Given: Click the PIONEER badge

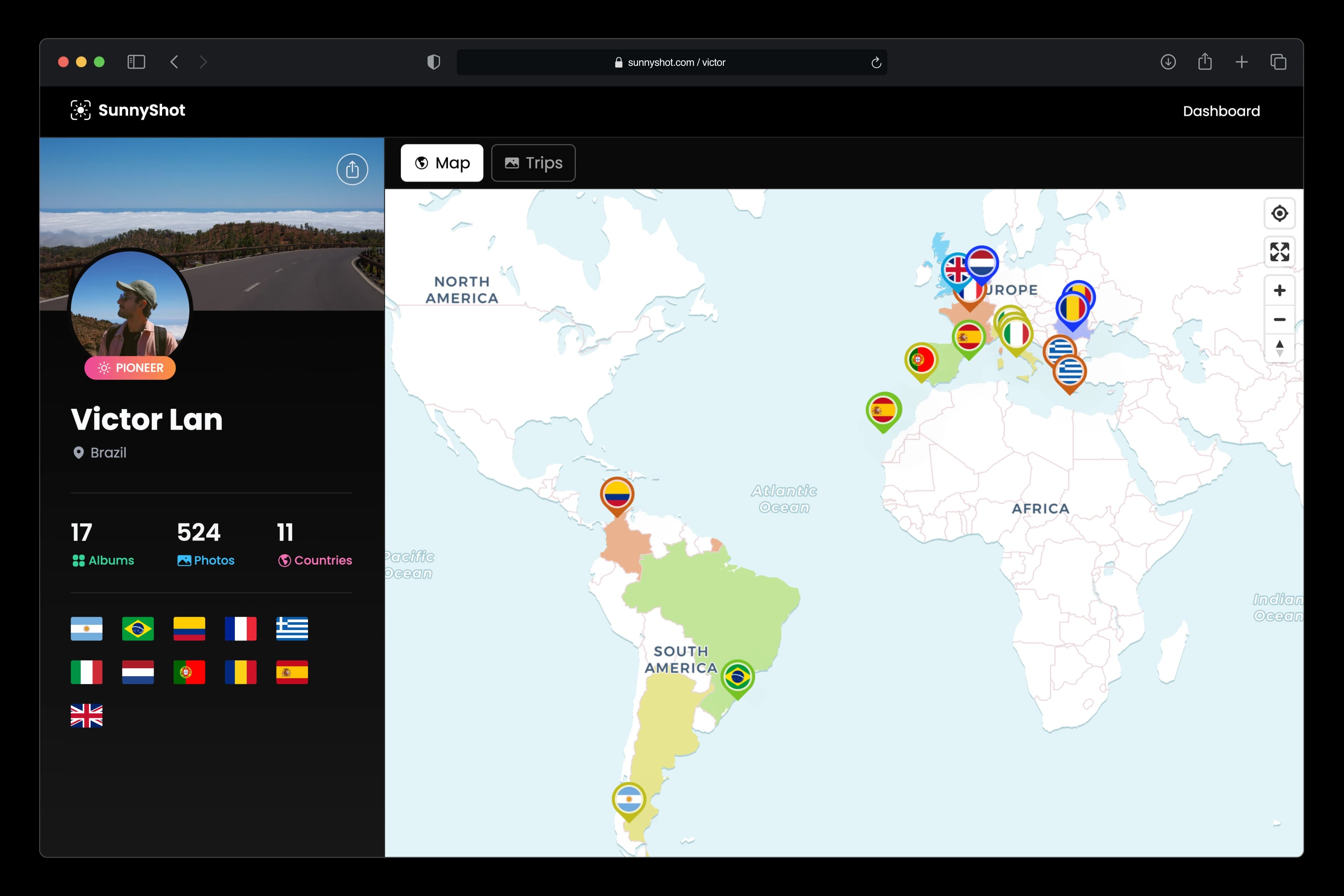Looking at the screenshot, I should coord(130,368).
